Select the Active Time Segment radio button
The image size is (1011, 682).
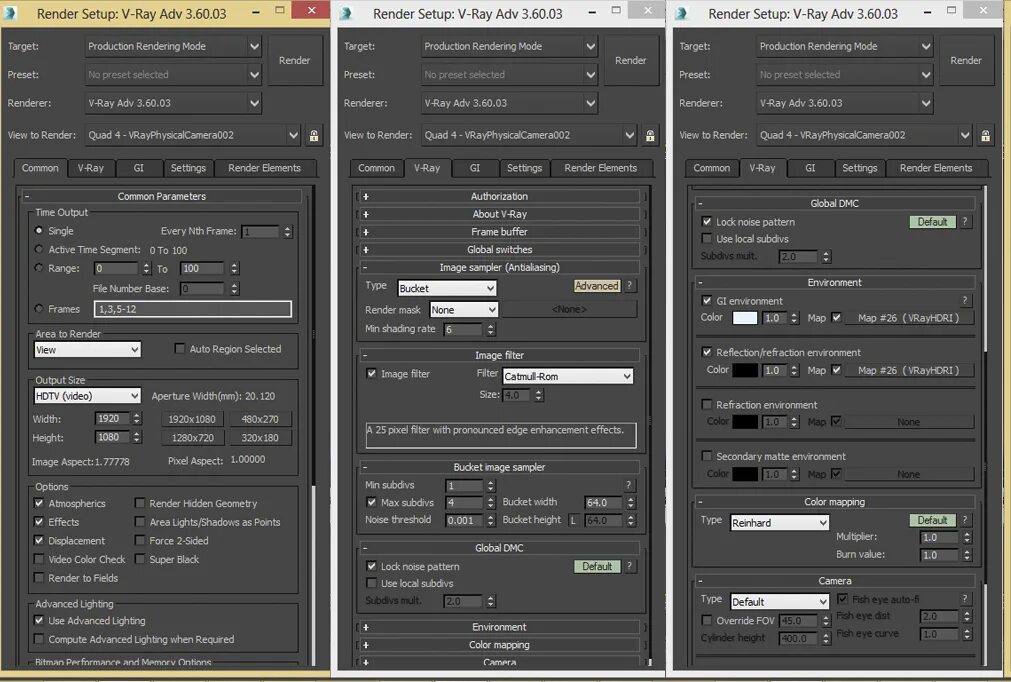tap(39, 249)
